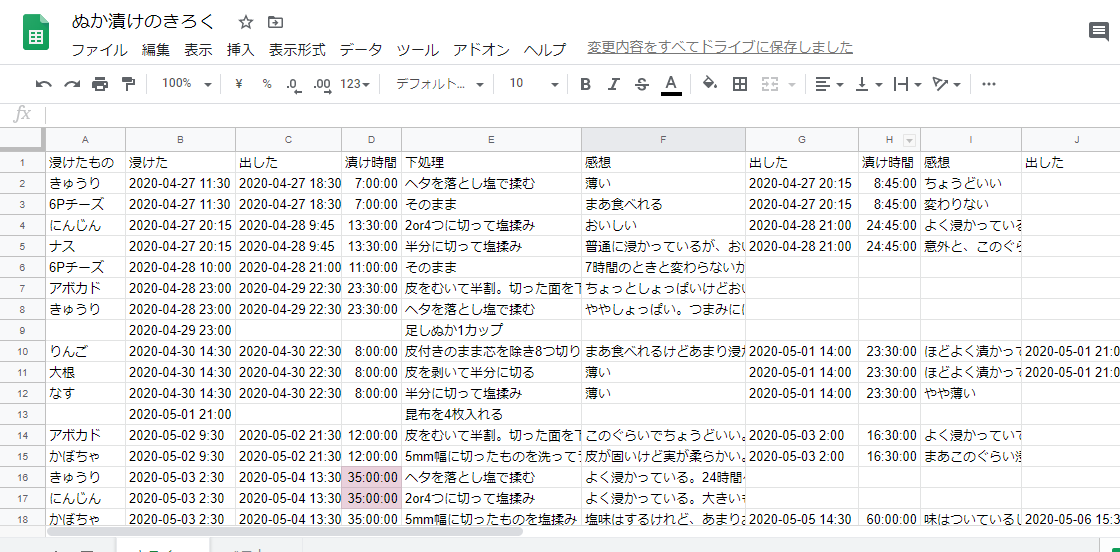1120x552 pixels.
Task: Select the 下処理 header cell
Action: 491,163
